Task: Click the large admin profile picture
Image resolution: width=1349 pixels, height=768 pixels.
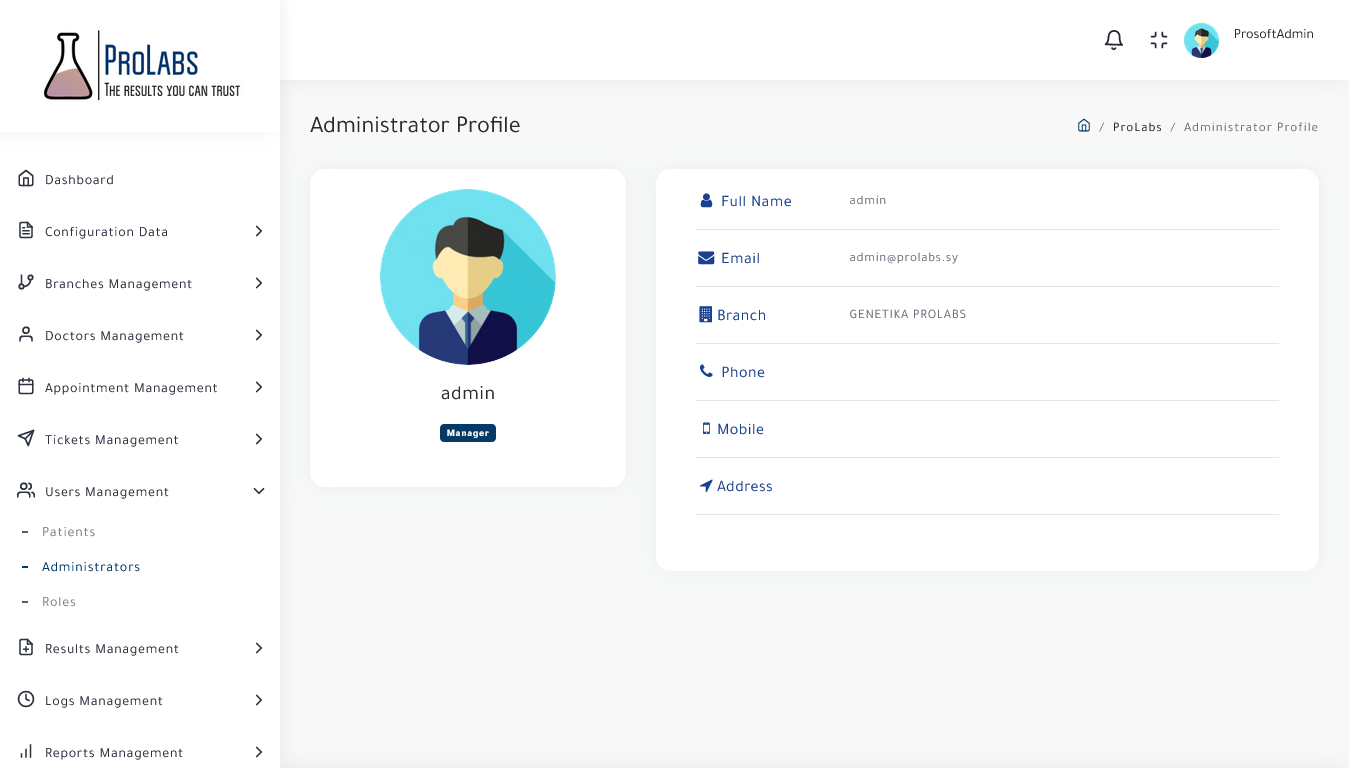Action: point(468,277)
